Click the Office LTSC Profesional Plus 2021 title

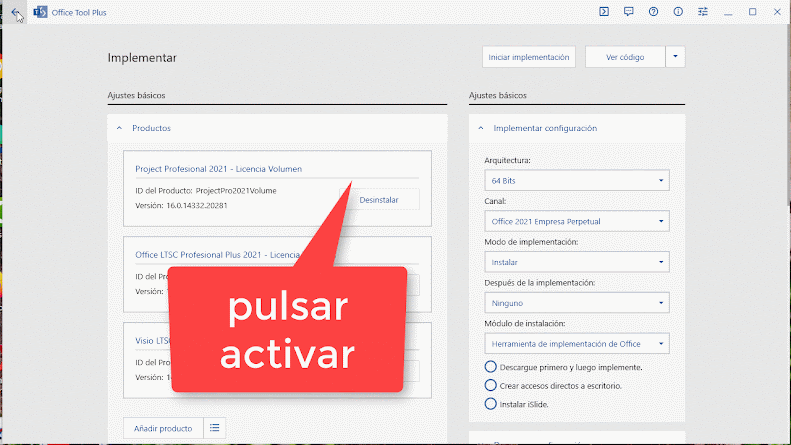click(217, 255)
